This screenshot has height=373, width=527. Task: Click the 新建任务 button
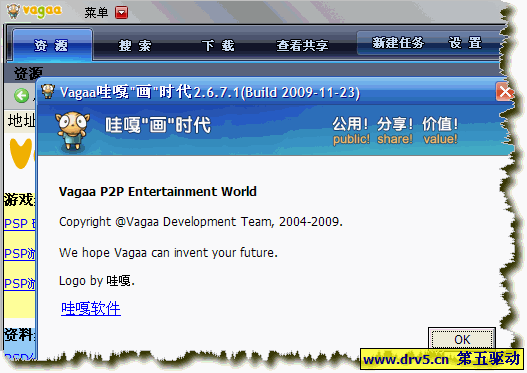pyautogui.click(x=398, y=43)
